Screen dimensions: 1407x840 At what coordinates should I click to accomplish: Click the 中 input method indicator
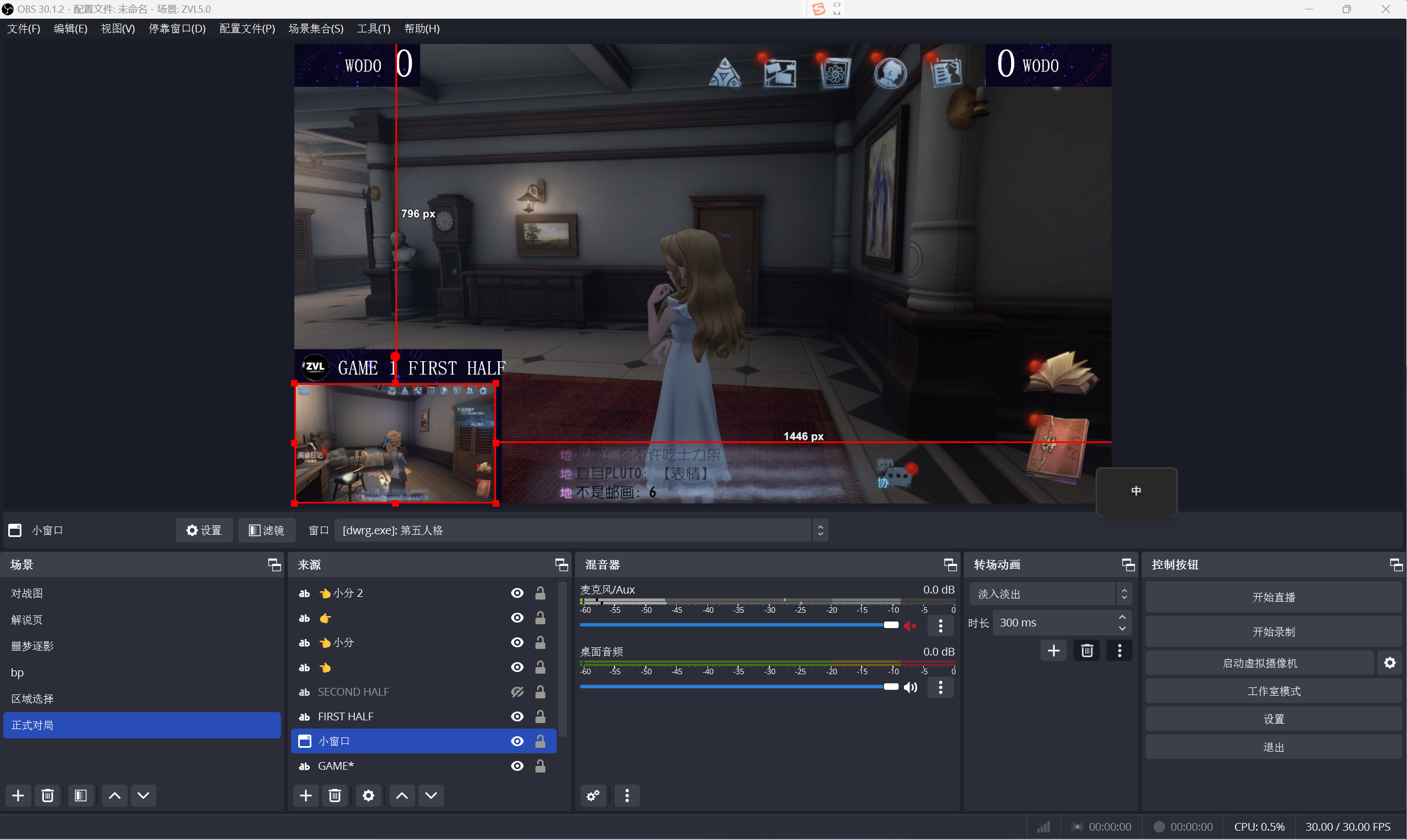tap(1136, 491)
